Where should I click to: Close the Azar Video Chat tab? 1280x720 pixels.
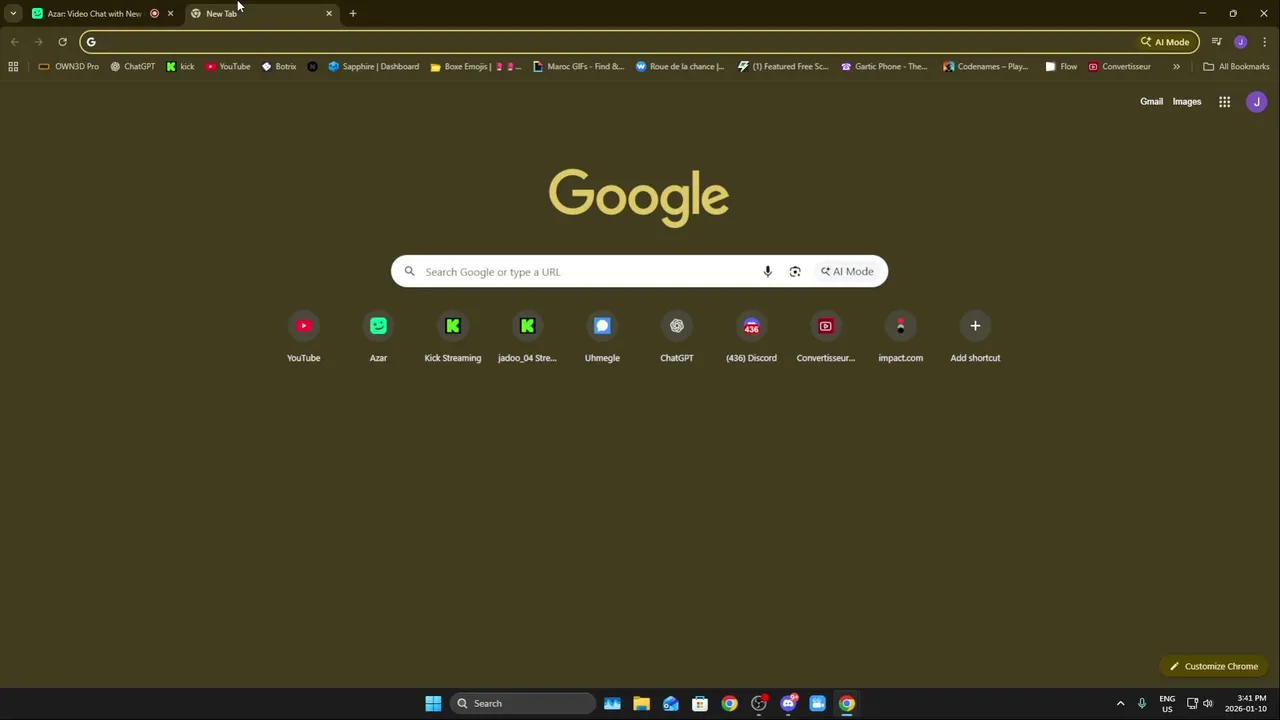170,14
